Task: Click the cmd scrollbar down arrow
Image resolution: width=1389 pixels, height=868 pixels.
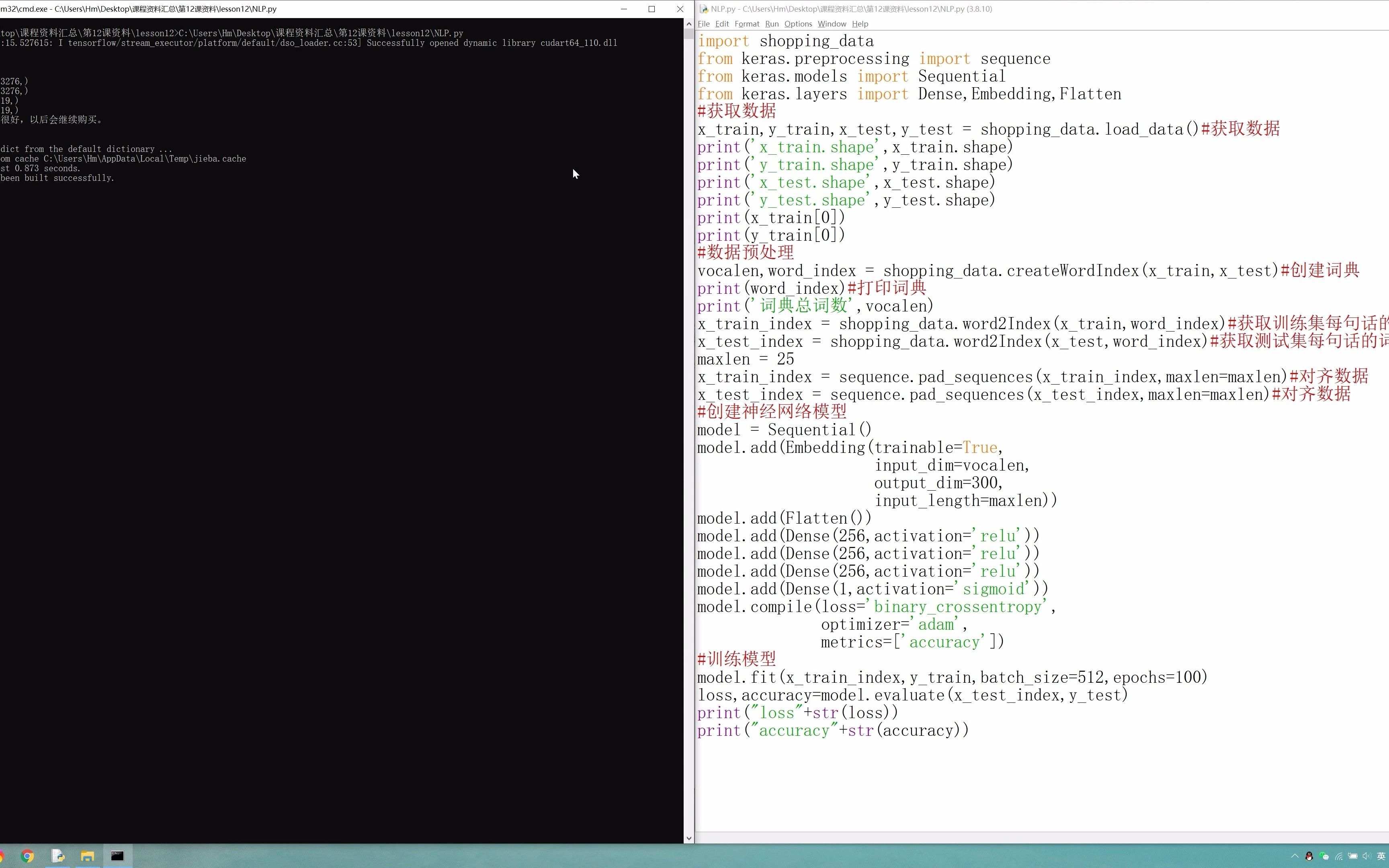Action: (x=689, y=838)
